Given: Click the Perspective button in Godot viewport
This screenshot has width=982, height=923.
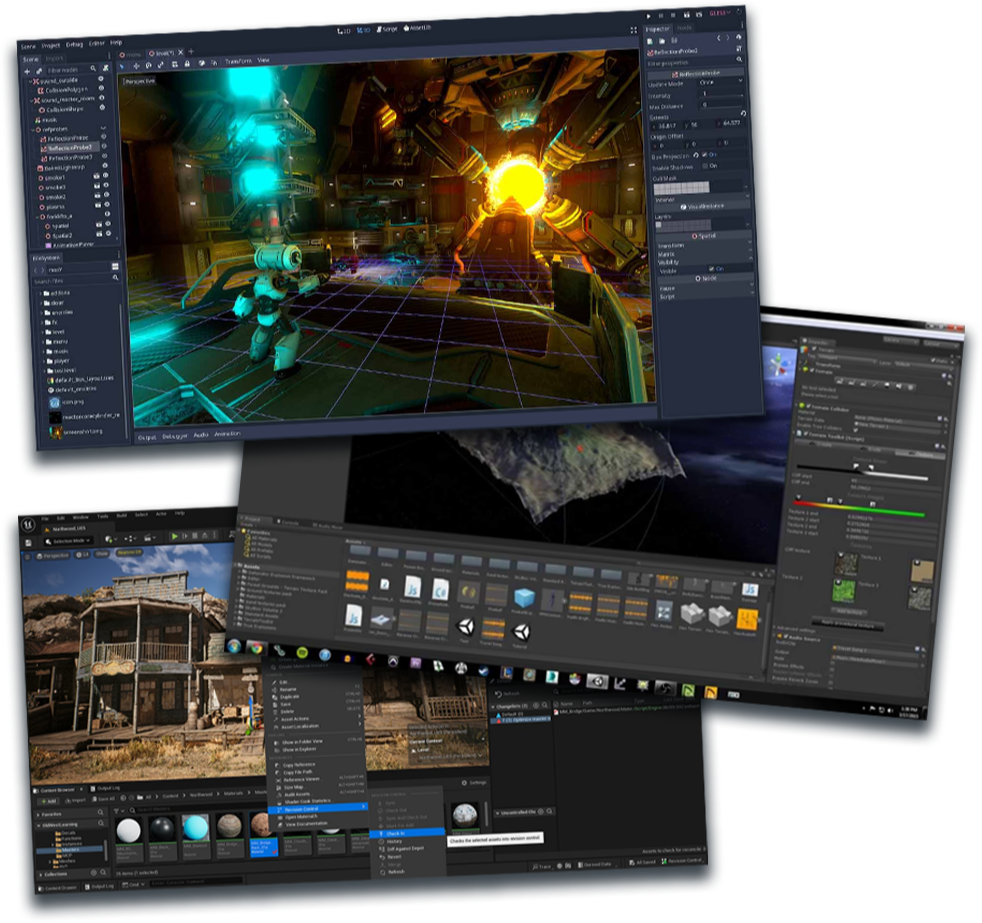Looking at the screenshot, I should pos(139,81).
